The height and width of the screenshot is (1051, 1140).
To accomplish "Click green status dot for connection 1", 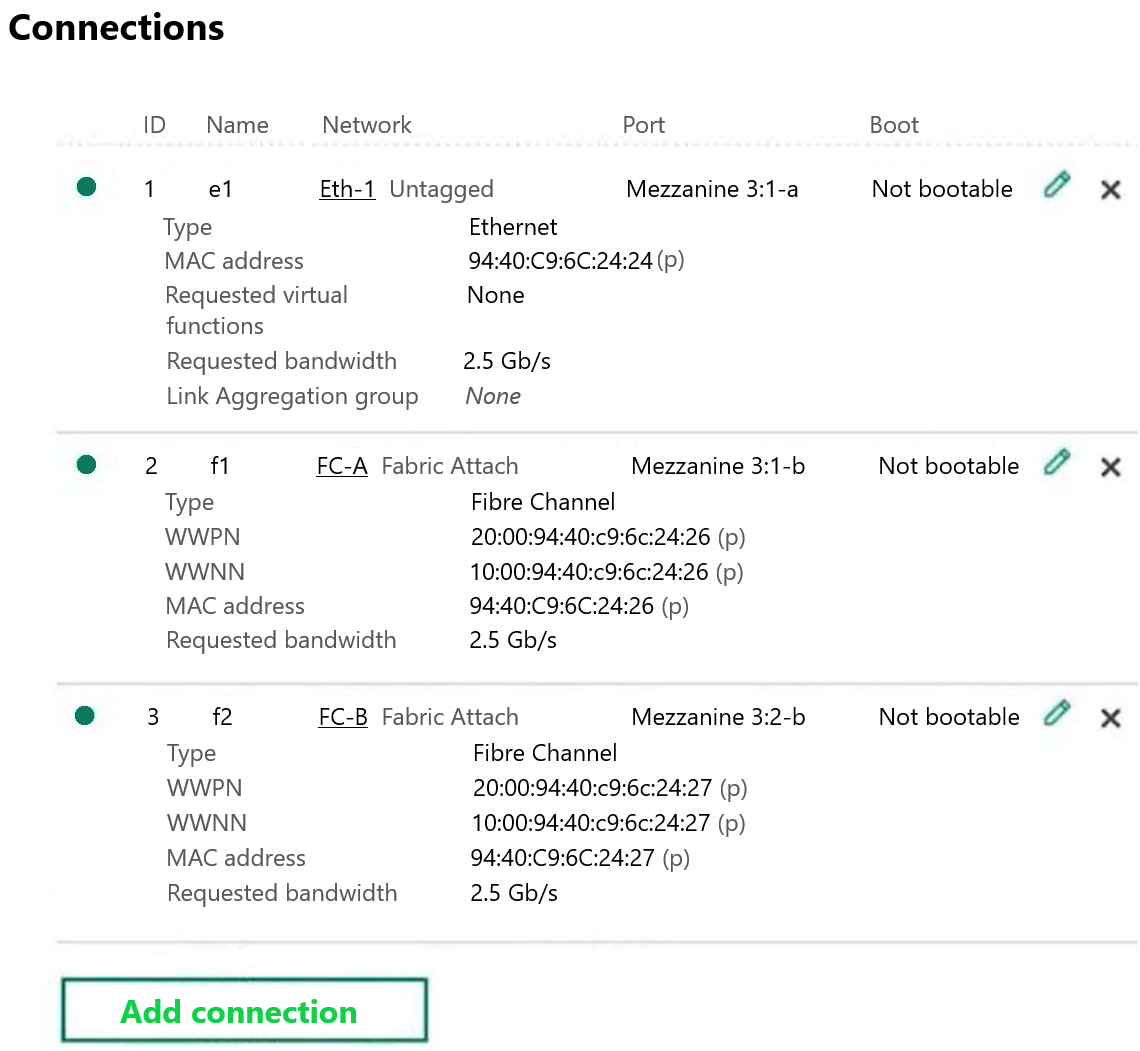I will tap(87, 187).
